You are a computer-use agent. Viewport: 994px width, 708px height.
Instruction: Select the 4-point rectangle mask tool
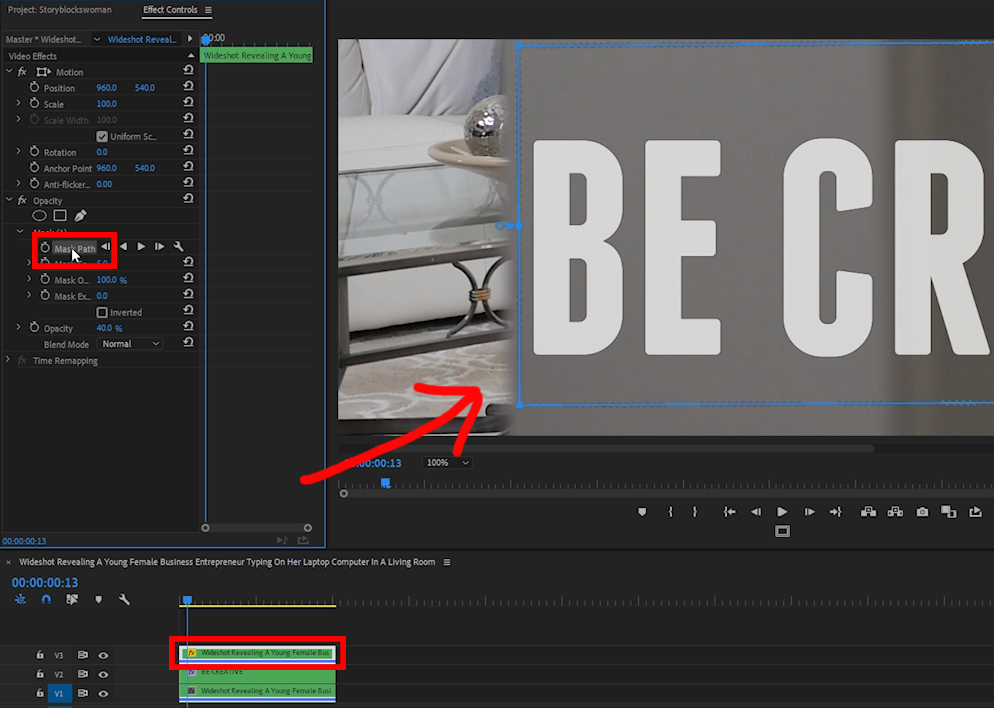click(x=60, y=216)
